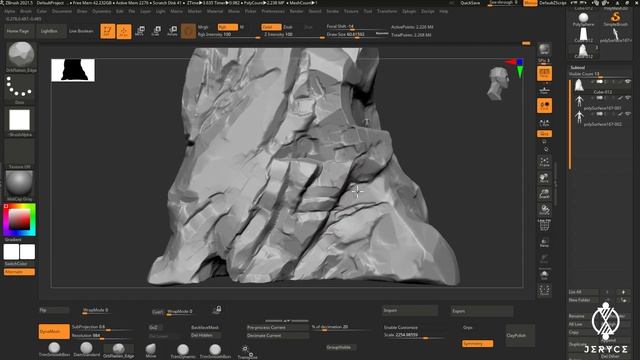Open the Dots stroke picker
The image size is (640, 360).
point(20,88)
